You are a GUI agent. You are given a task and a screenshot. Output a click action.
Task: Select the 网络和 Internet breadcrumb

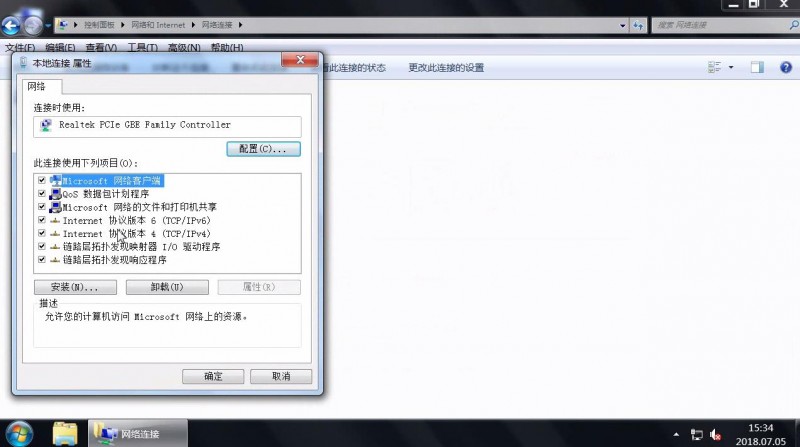tap(158, 24)
